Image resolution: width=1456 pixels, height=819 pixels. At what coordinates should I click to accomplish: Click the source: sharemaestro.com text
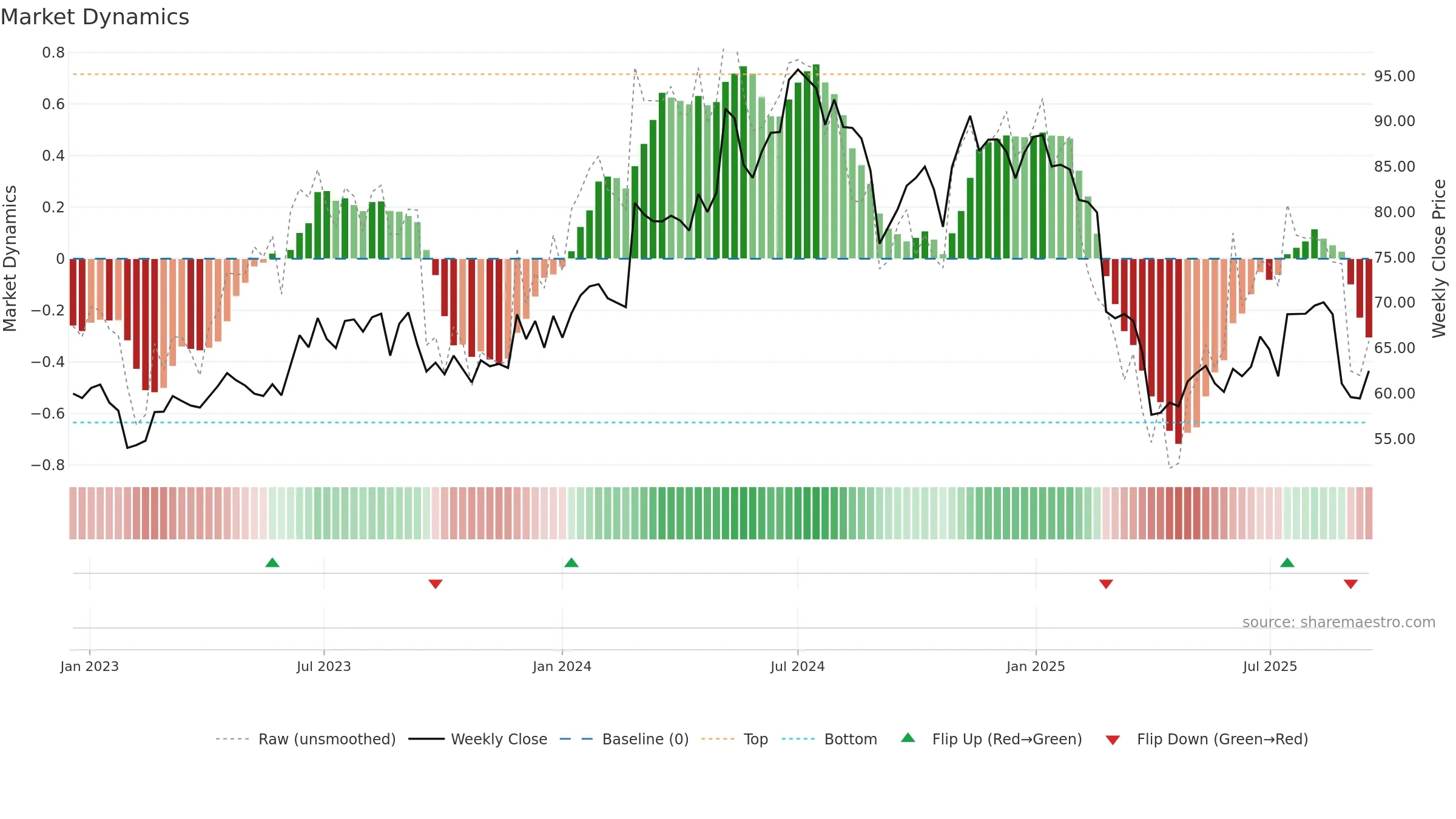(1339, 622)
